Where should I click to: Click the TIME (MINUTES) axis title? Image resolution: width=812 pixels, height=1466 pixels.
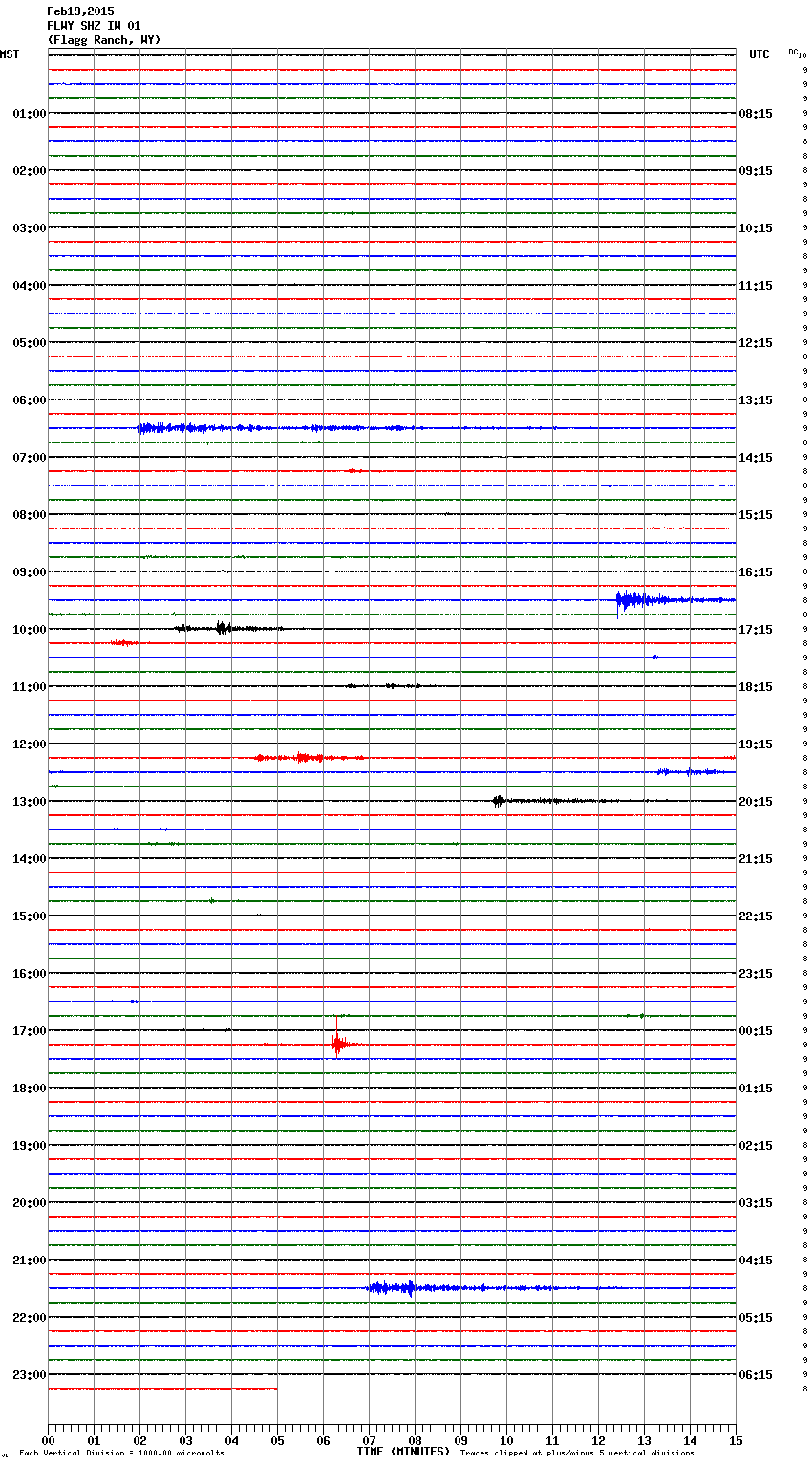tap(403, 1452)
